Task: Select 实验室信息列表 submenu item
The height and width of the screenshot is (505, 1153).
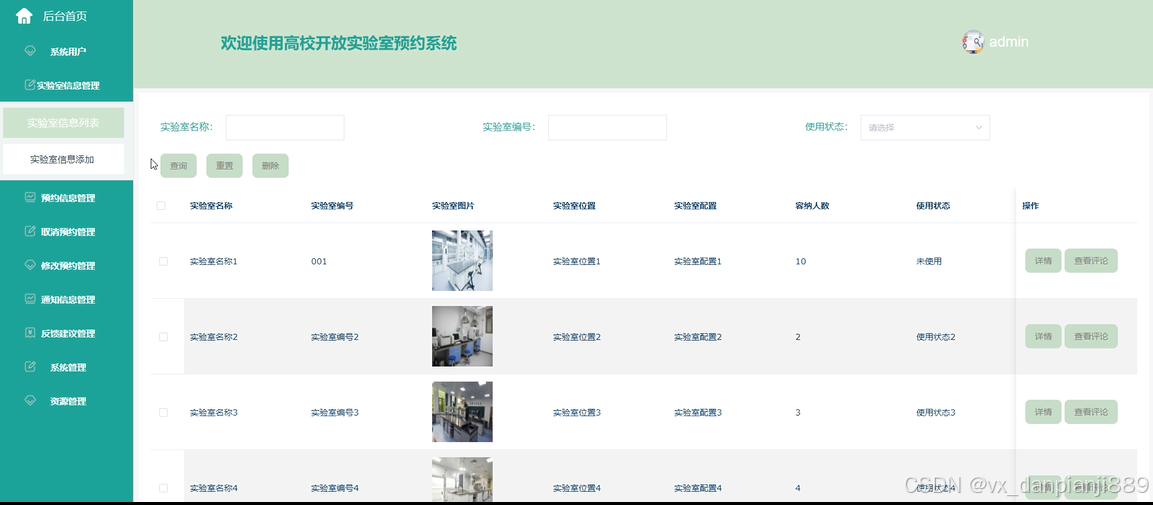Action: pos(63,123)
